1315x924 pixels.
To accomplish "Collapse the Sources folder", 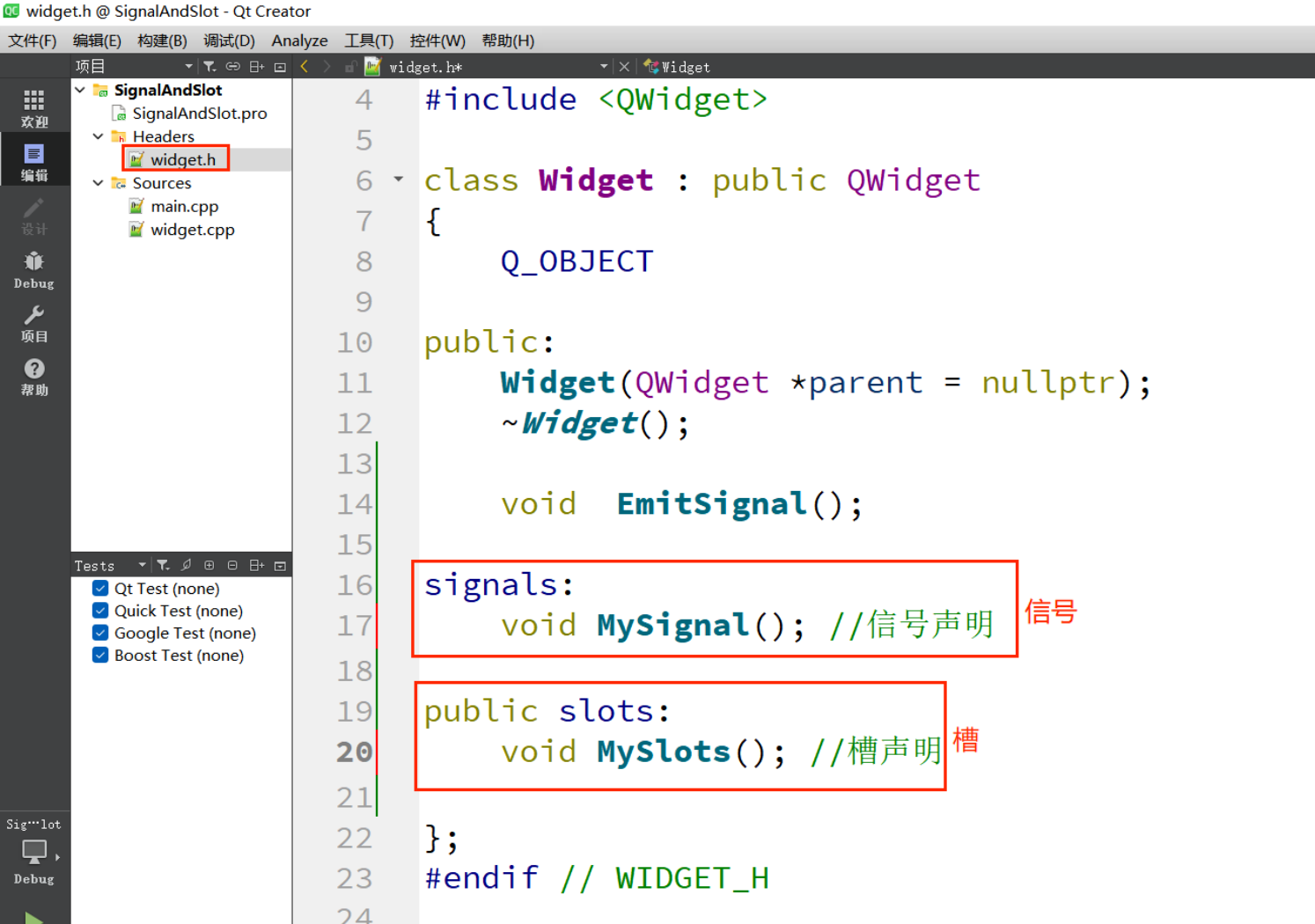I will (98, 183).
